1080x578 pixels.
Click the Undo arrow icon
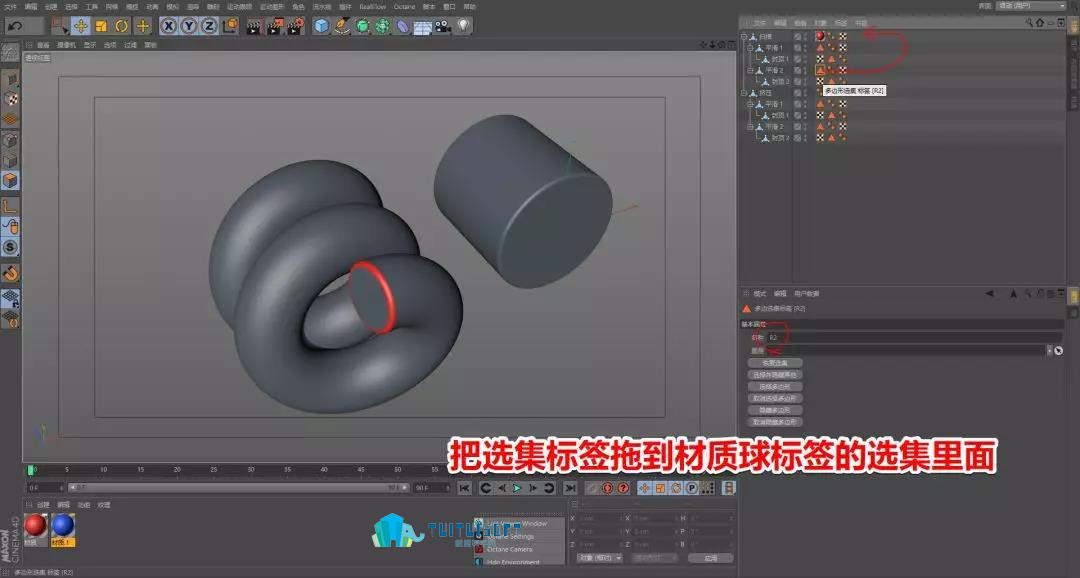pos(16,26)
